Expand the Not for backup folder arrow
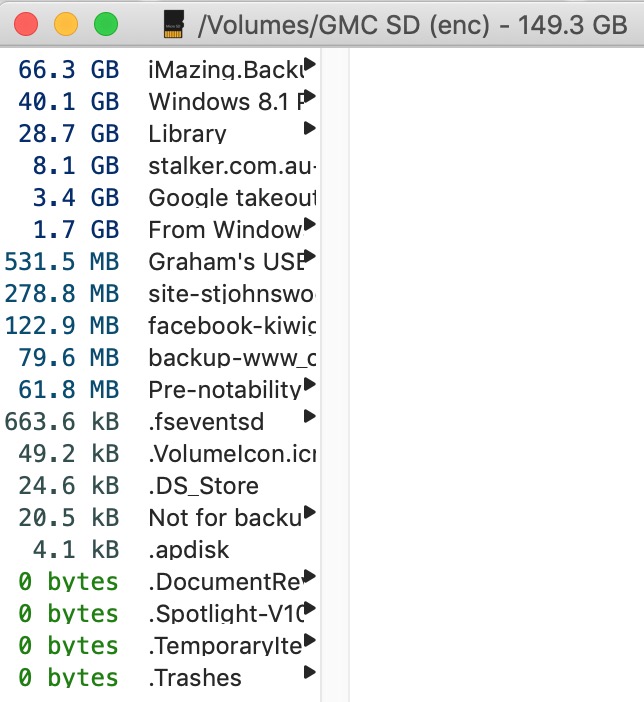The image size is (644, 702). (x=310, y=513)
